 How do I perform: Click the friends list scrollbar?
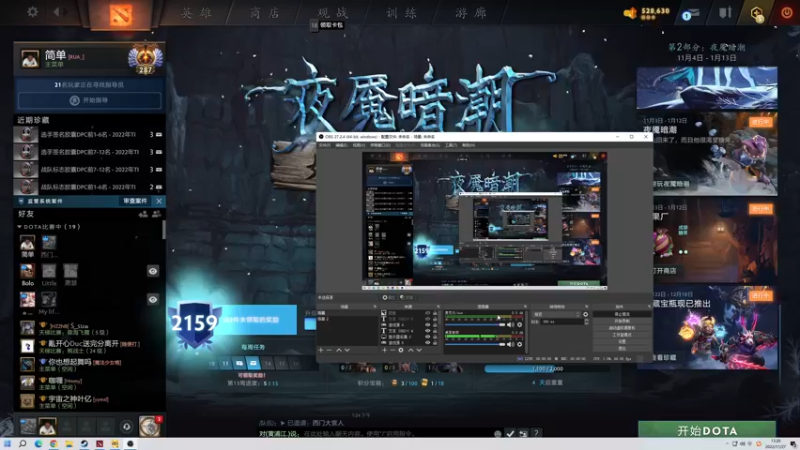click(164, 230)
